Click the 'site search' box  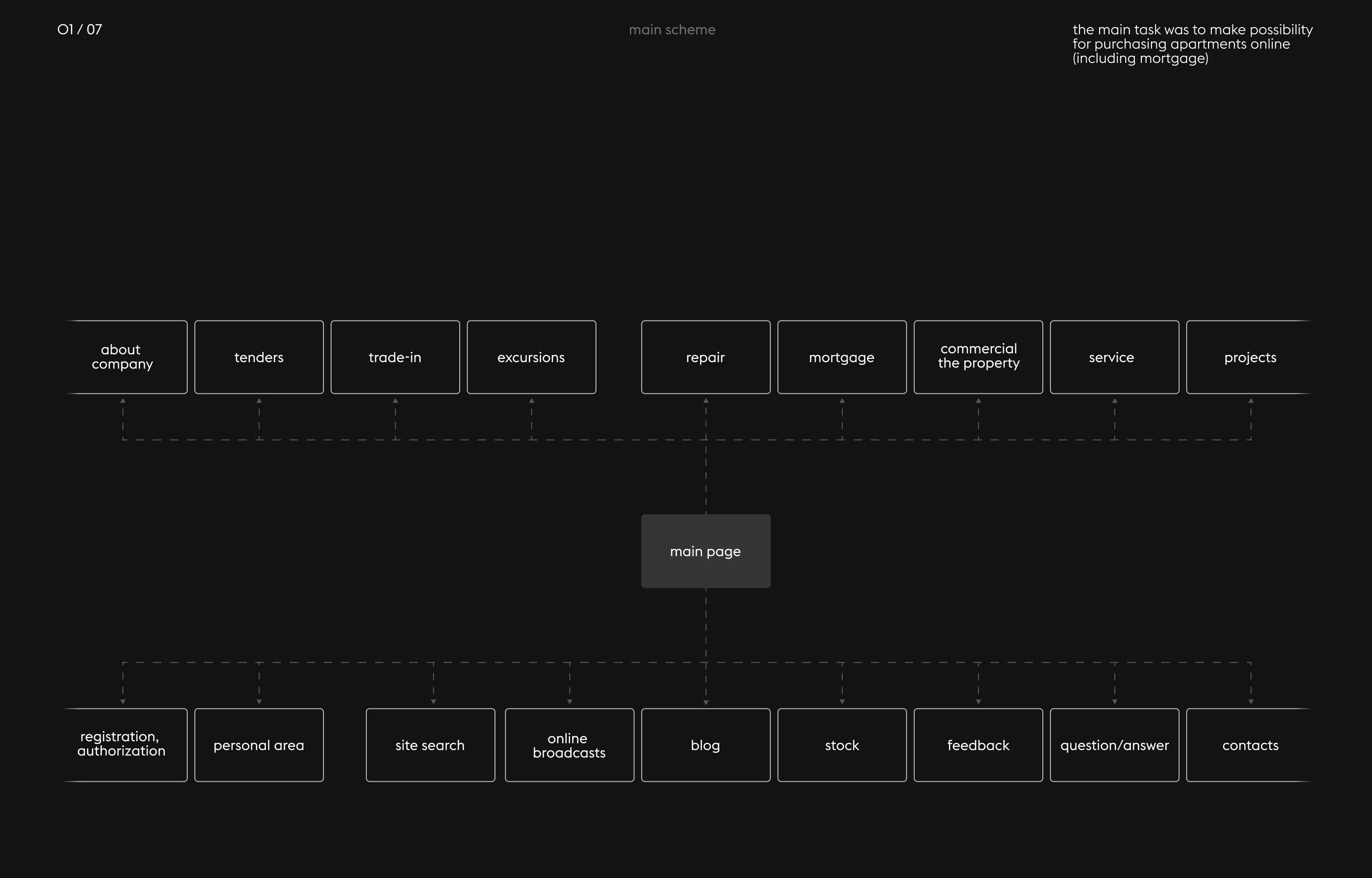click(x=430, y=745)
